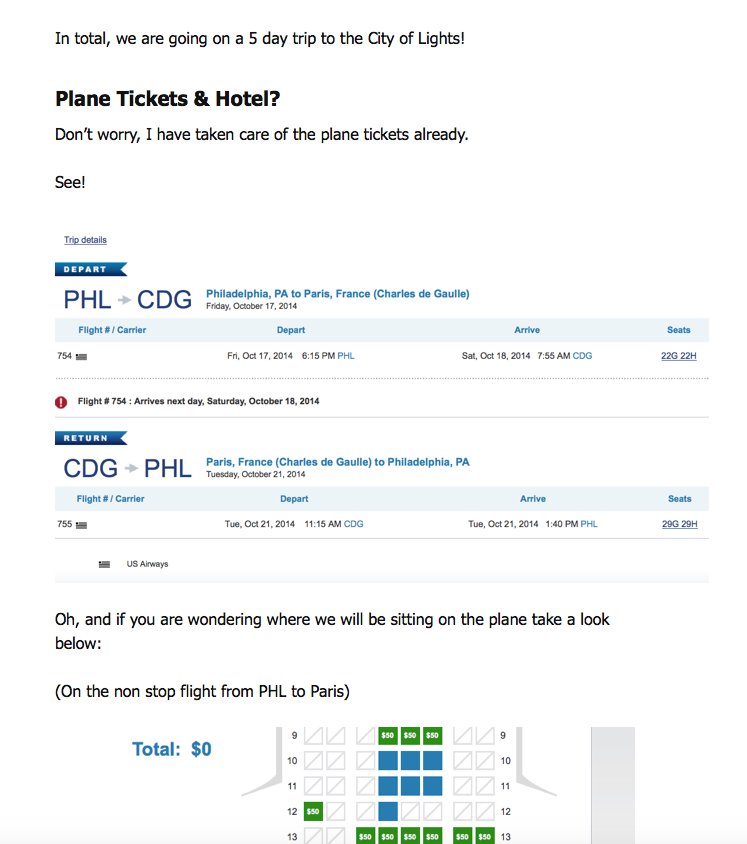
Task: Click the carrier flag icon next to 754
Action: (x=81, y=357)
